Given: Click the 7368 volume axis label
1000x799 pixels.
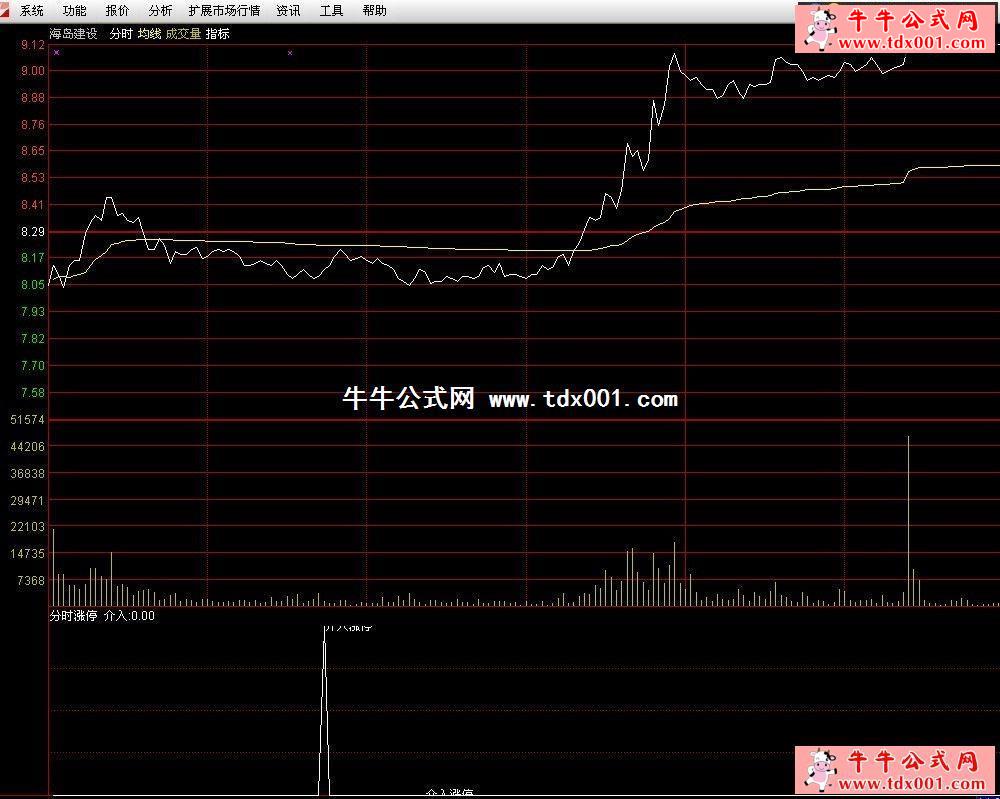Looking at the screenshot, I should 31,581.
